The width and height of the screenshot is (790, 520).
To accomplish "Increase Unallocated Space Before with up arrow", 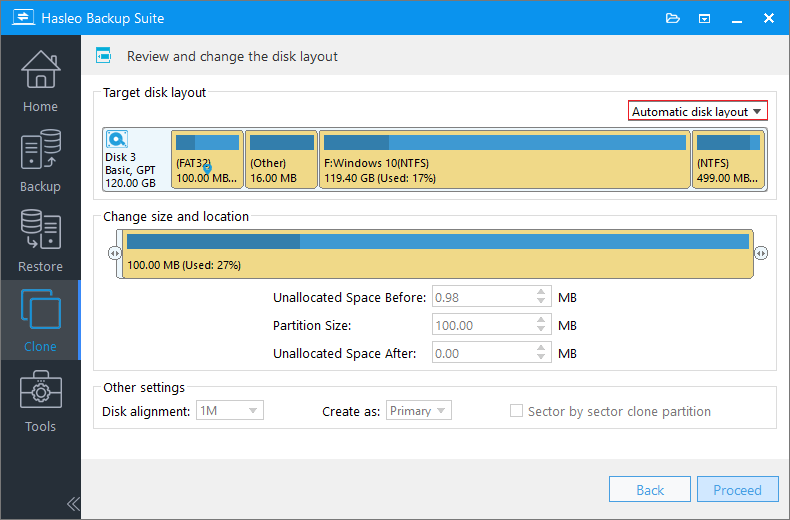I will [x=541, y=292].
